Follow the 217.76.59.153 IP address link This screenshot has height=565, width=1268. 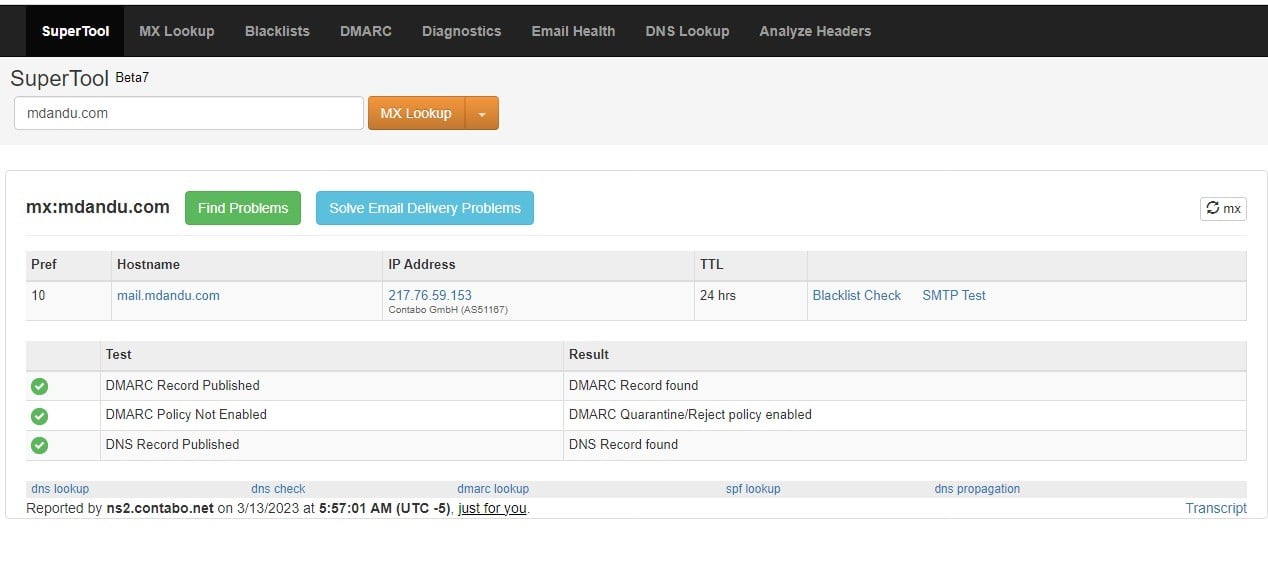click(430, 295)
